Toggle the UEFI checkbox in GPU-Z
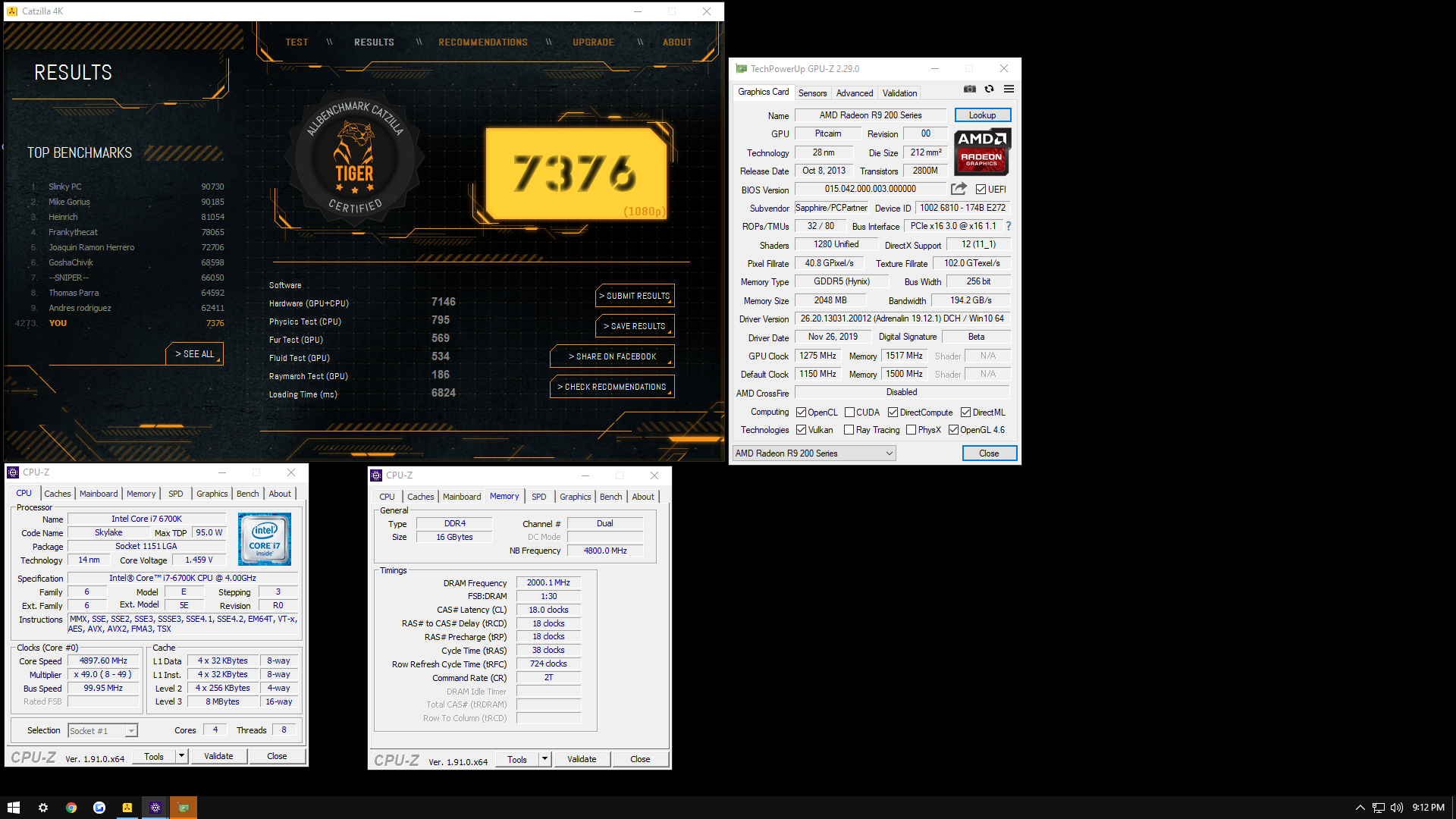This screenshot has width=1456, height=819. point(981,190)
